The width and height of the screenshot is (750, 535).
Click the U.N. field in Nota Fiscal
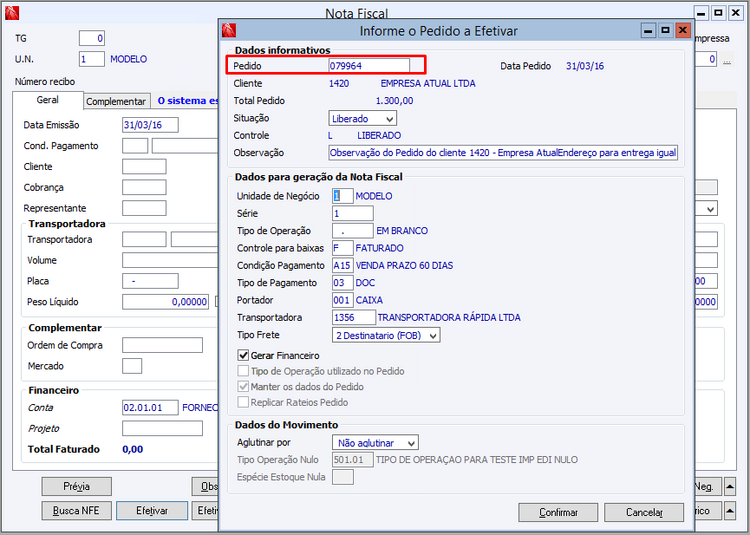pos(91,59)
